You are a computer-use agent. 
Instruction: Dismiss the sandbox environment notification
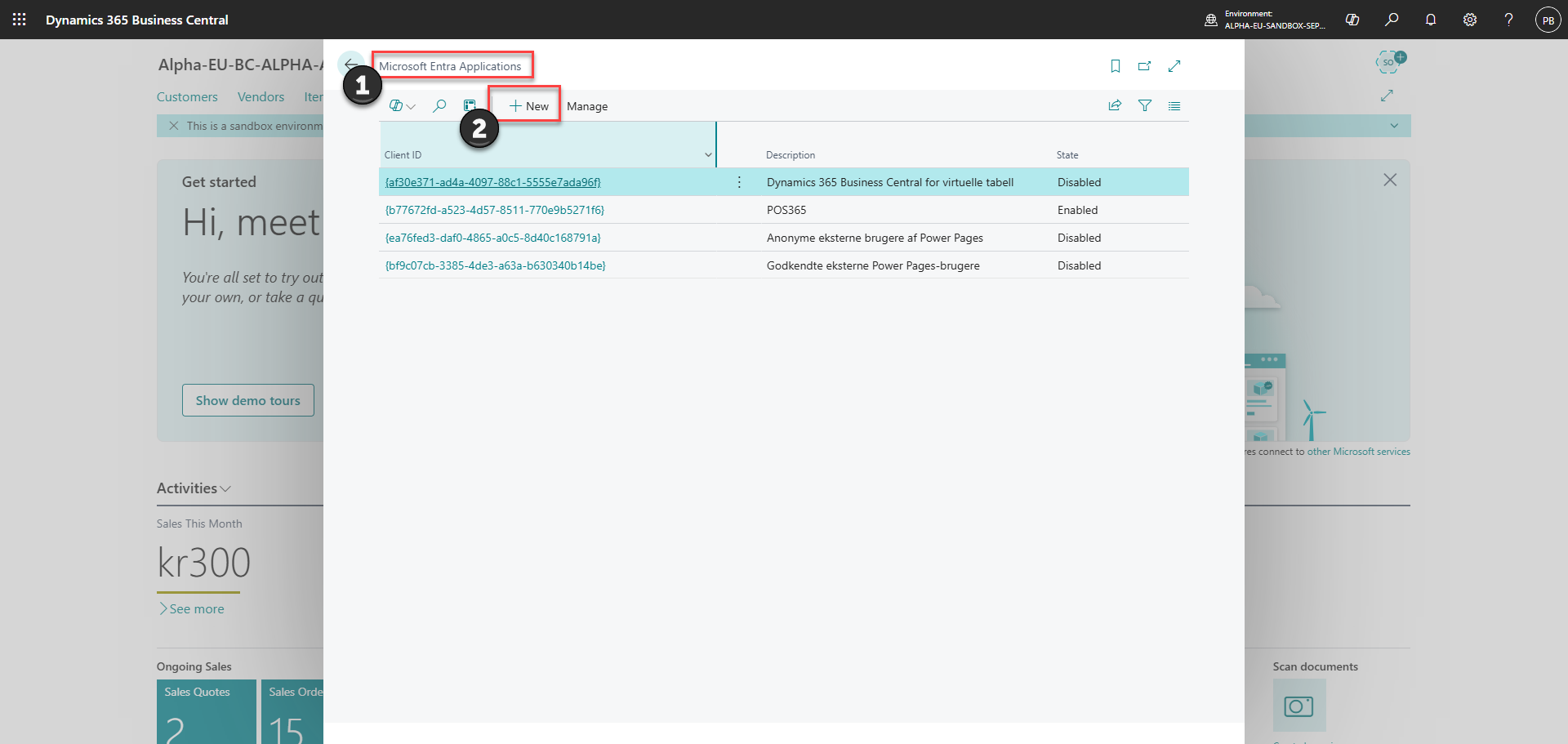point(173,126)
